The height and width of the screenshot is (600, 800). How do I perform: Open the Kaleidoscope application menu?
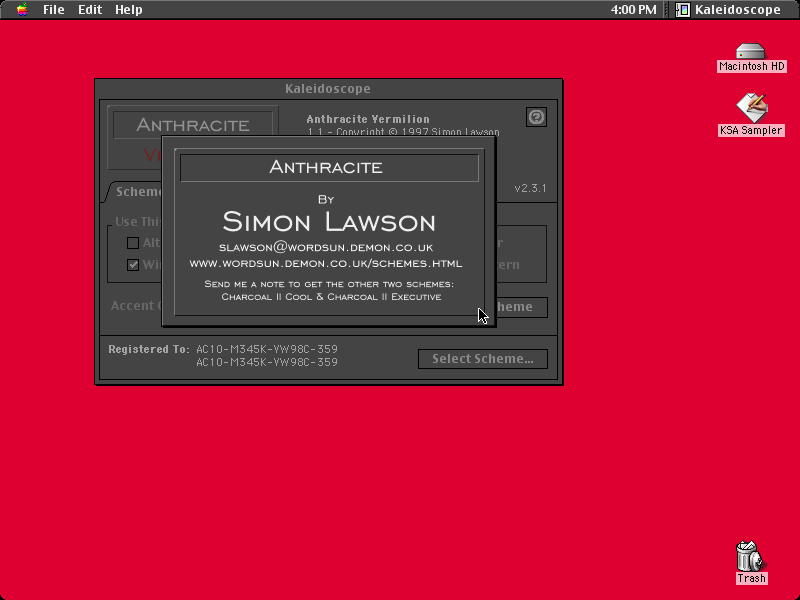[x=729, y=10]
